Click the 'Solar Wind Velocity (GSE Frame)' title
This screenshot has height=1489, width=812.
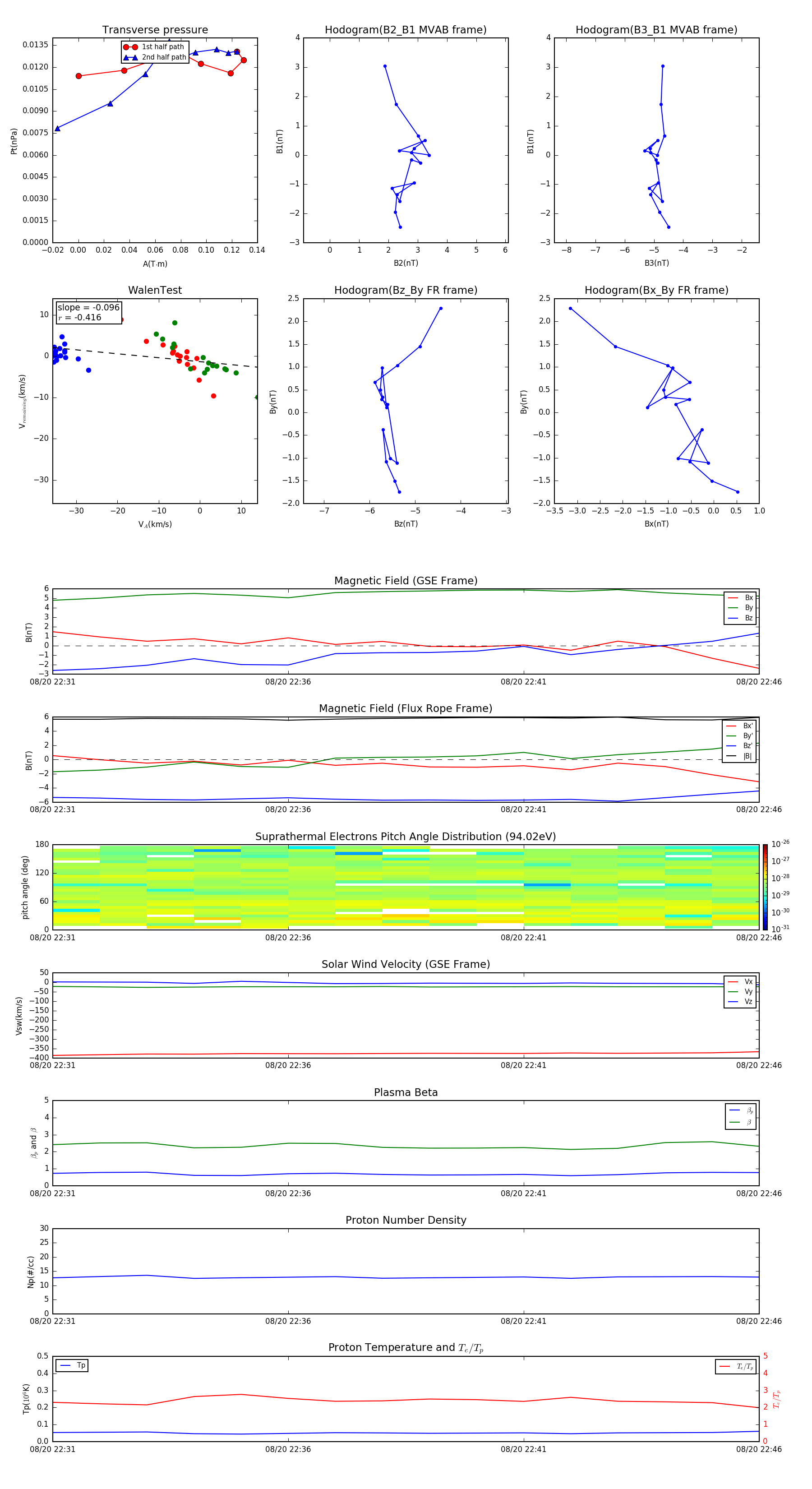pyautogui.click(x=406, y=964)
